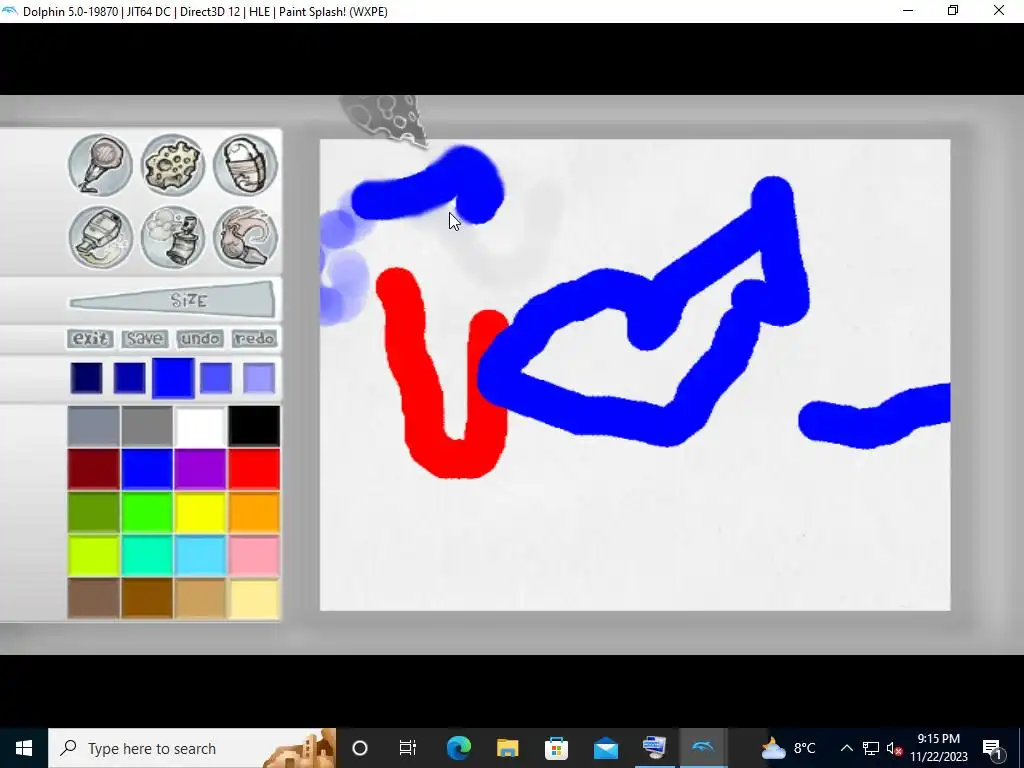Select the paint tube tool

click(100, 238)
